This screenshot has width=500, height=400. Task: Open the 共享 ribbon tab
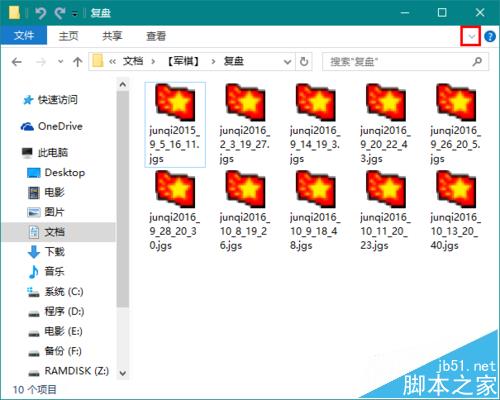click(112, 36)
